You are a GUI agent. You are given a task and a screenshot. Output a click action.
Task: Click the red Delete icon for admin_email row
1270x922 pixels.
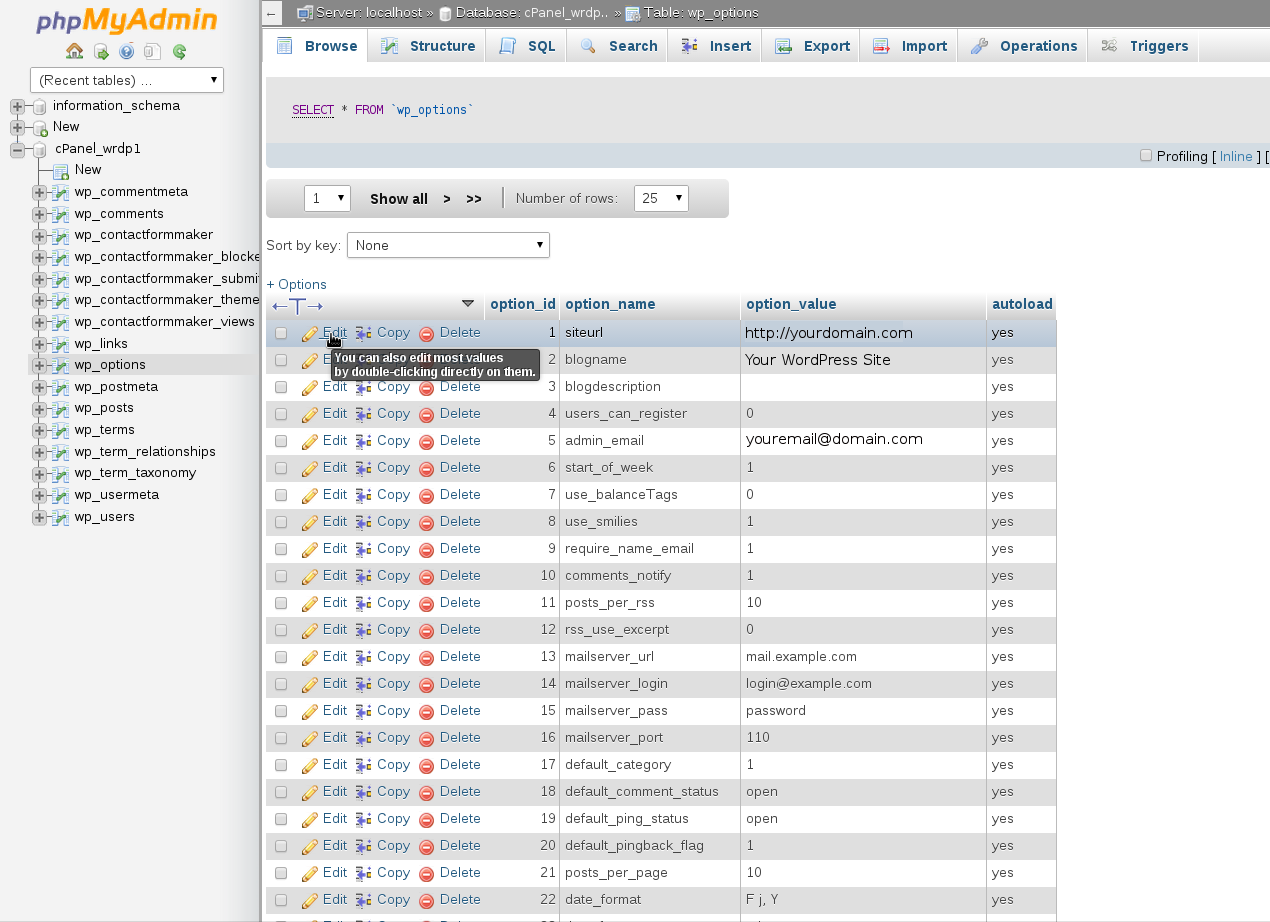tap(427, 441)
